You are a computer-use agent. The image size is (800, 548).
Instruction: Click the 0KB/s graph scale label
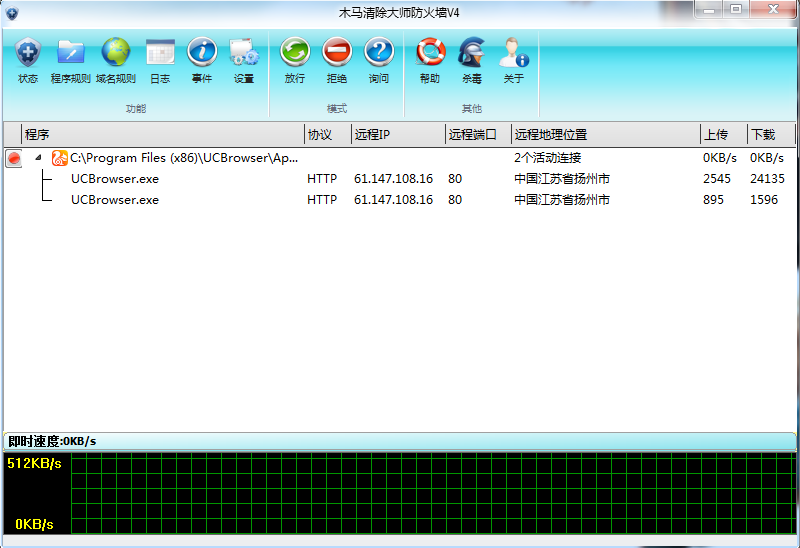pos(34,525)
